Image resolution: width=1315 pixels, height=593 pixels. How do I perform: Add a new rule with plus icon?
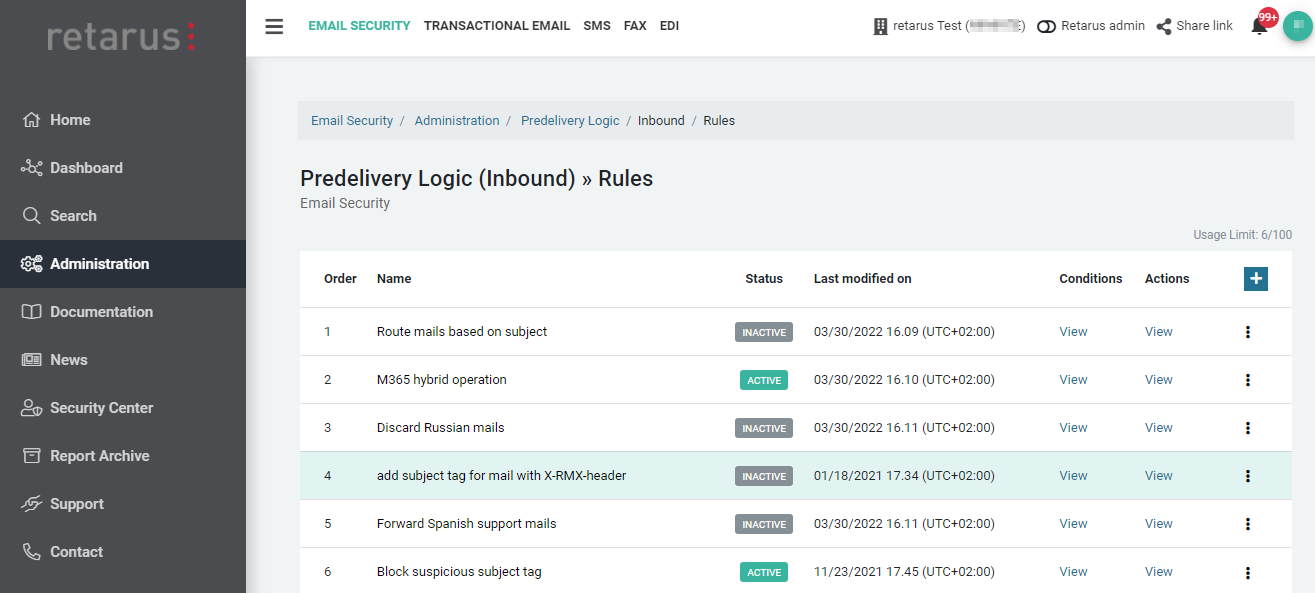pos(1255,279)
